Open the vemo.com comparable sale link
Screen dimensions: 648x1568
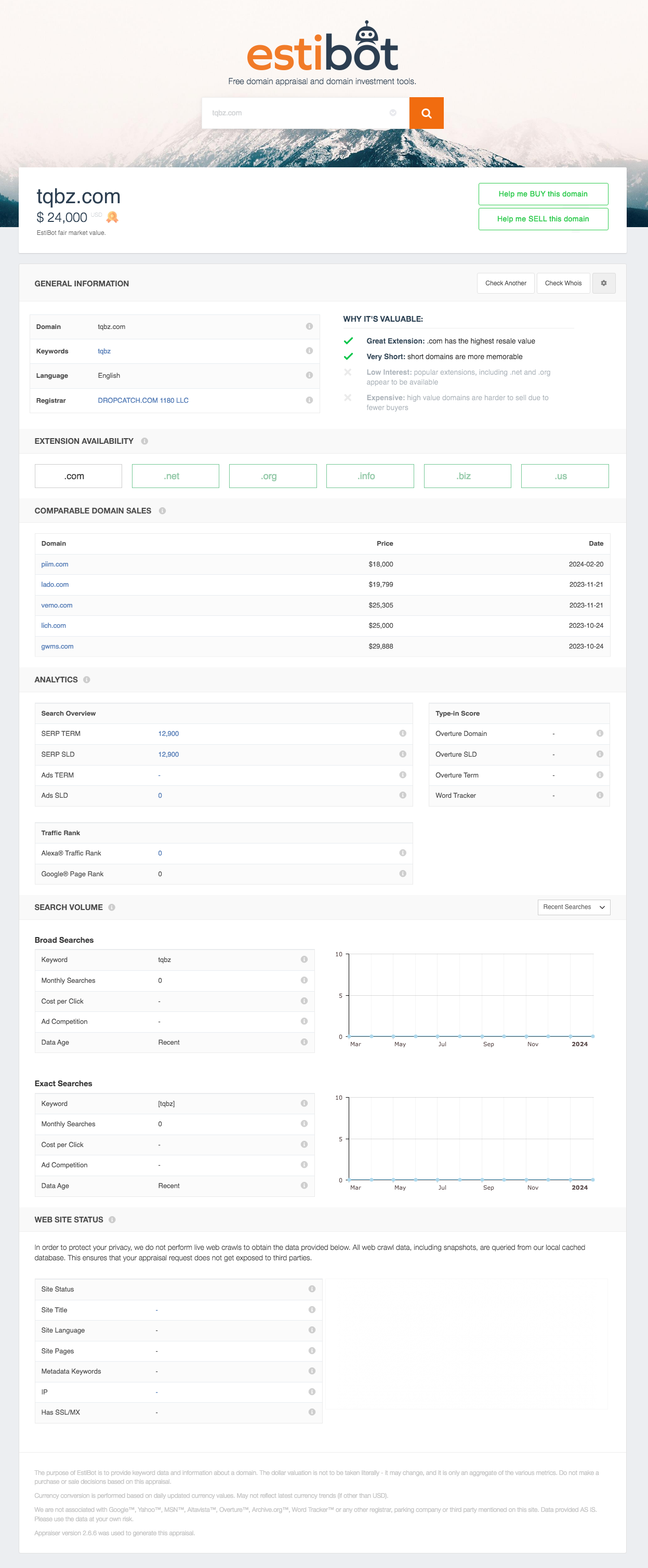click(x=57, y=605)
